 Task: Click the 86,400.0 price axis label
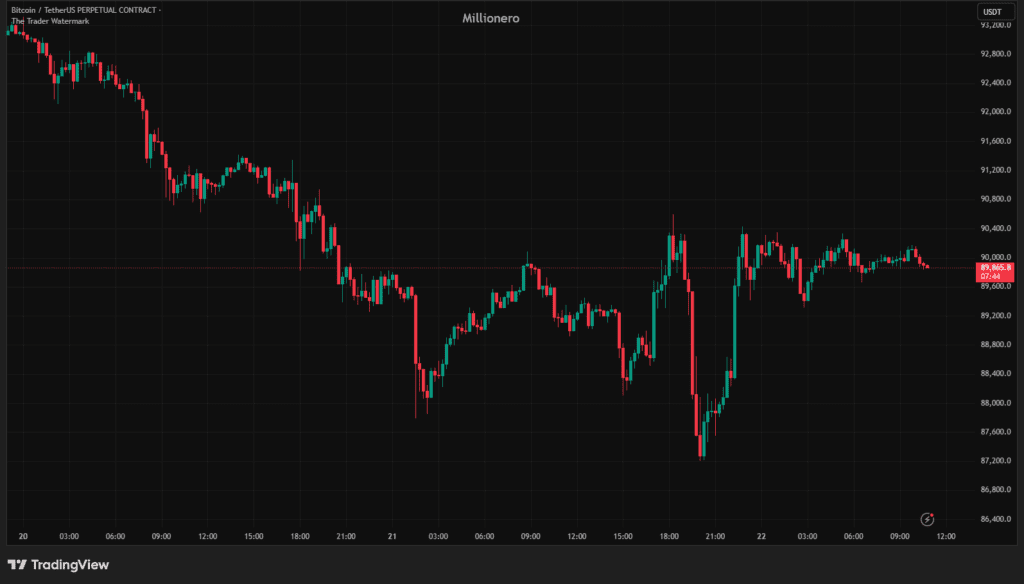(996, 519)
